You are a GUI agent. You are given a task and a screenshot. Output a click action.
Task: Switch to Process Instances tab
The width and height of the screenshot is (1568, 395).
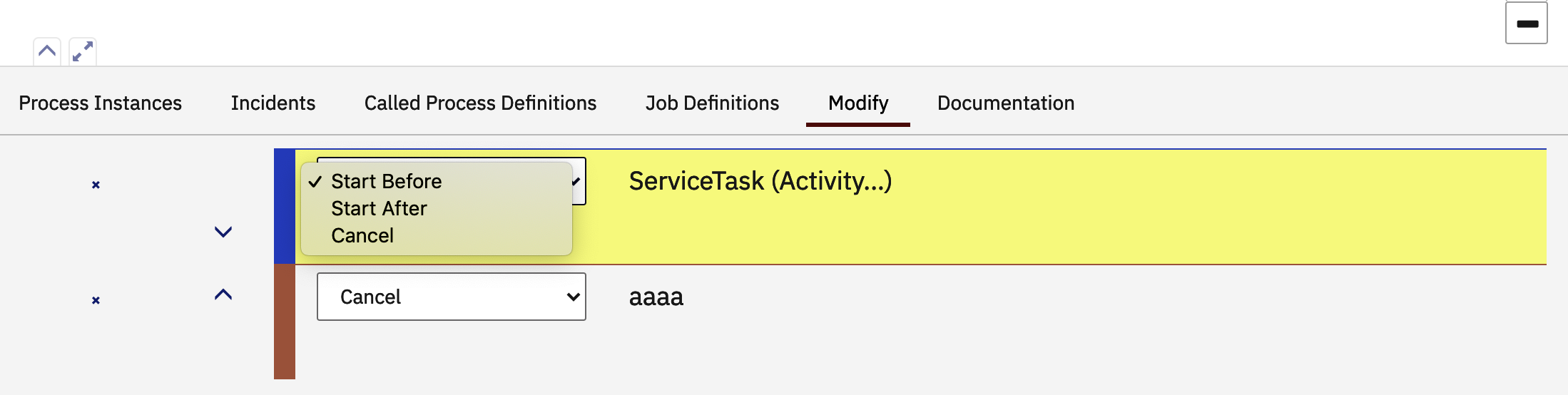(x=100, y=103)
